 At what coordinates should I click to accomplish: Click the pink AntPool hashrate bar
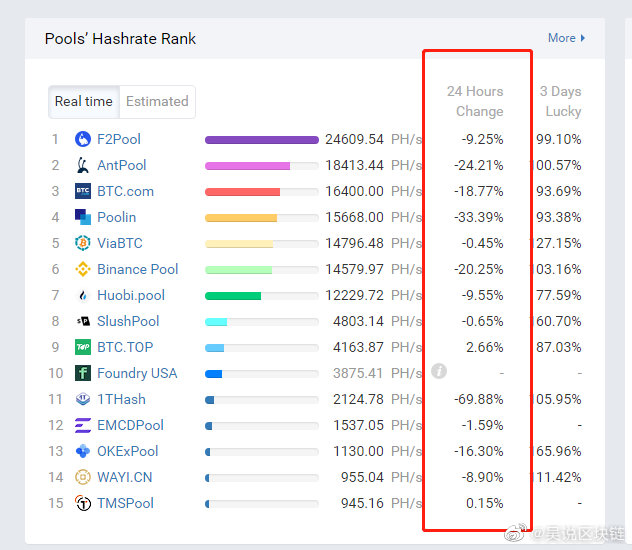pyautogui.click(x=247, y=166)
